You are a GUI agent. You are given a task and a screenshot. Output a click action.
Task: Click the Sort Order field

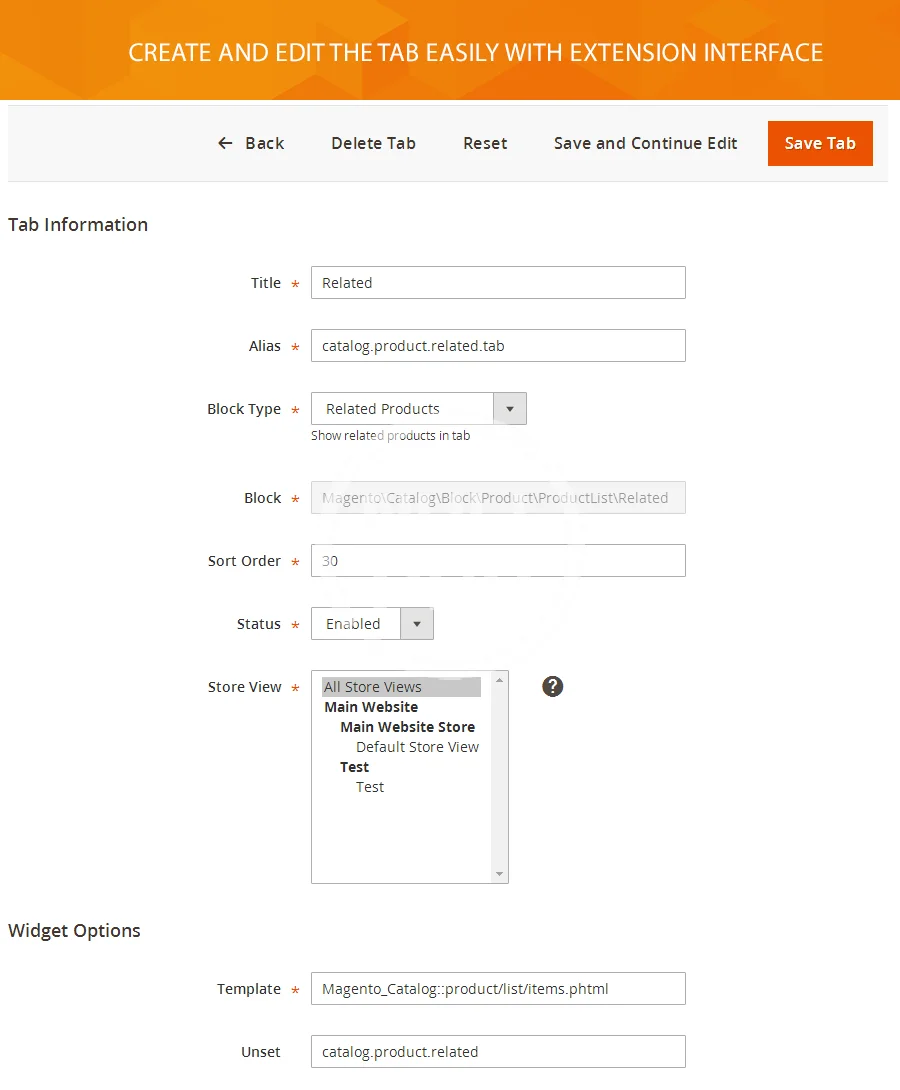coord(498,561)
